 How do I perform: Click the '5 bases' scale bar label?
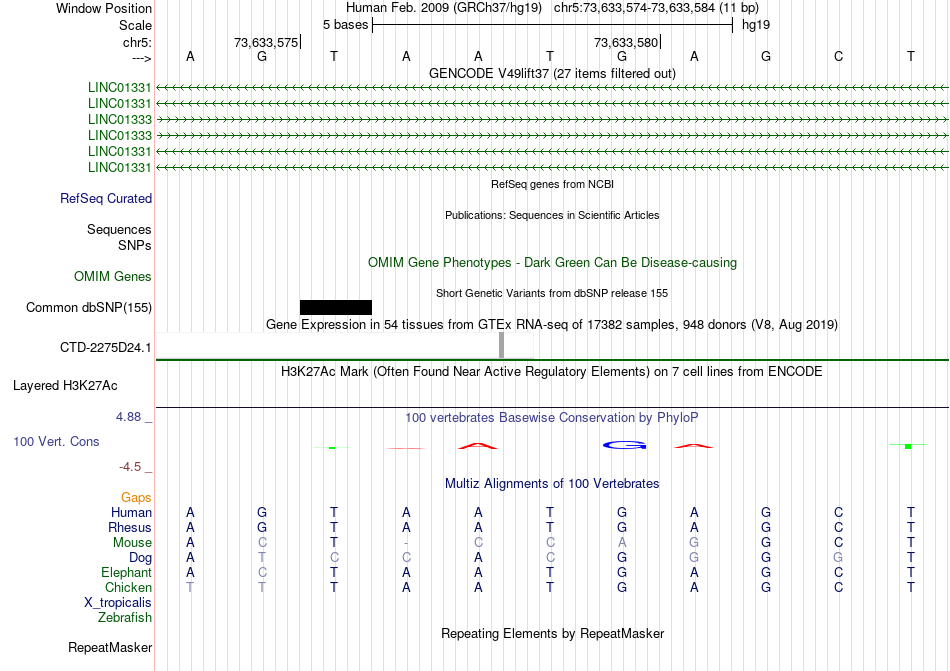coord(345,25)
